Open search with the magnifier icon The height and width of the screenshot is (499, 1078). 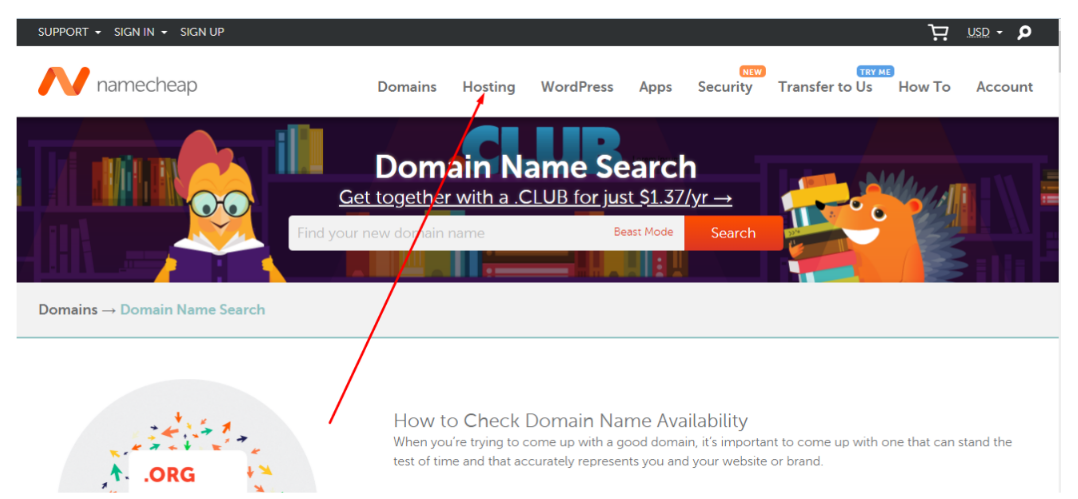(x=1024, y=32)
